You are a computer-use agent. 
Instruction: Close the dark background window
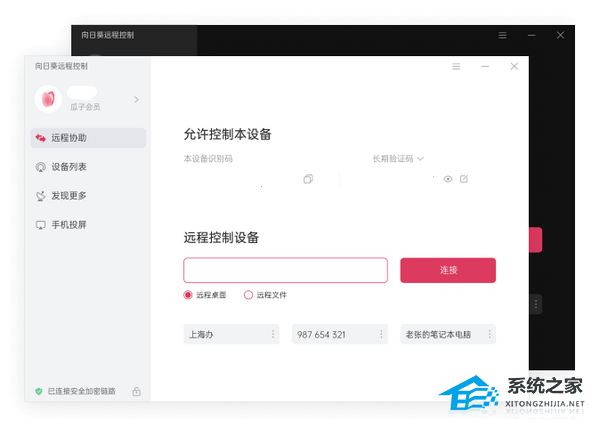point(560,35)
